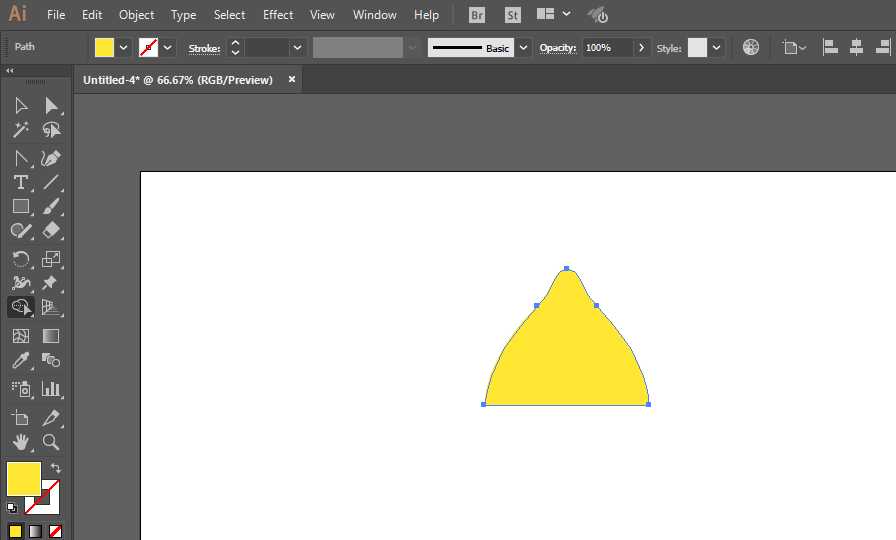
Task: Switch paint mode to Gradient
Action: (x=35, y=531)
